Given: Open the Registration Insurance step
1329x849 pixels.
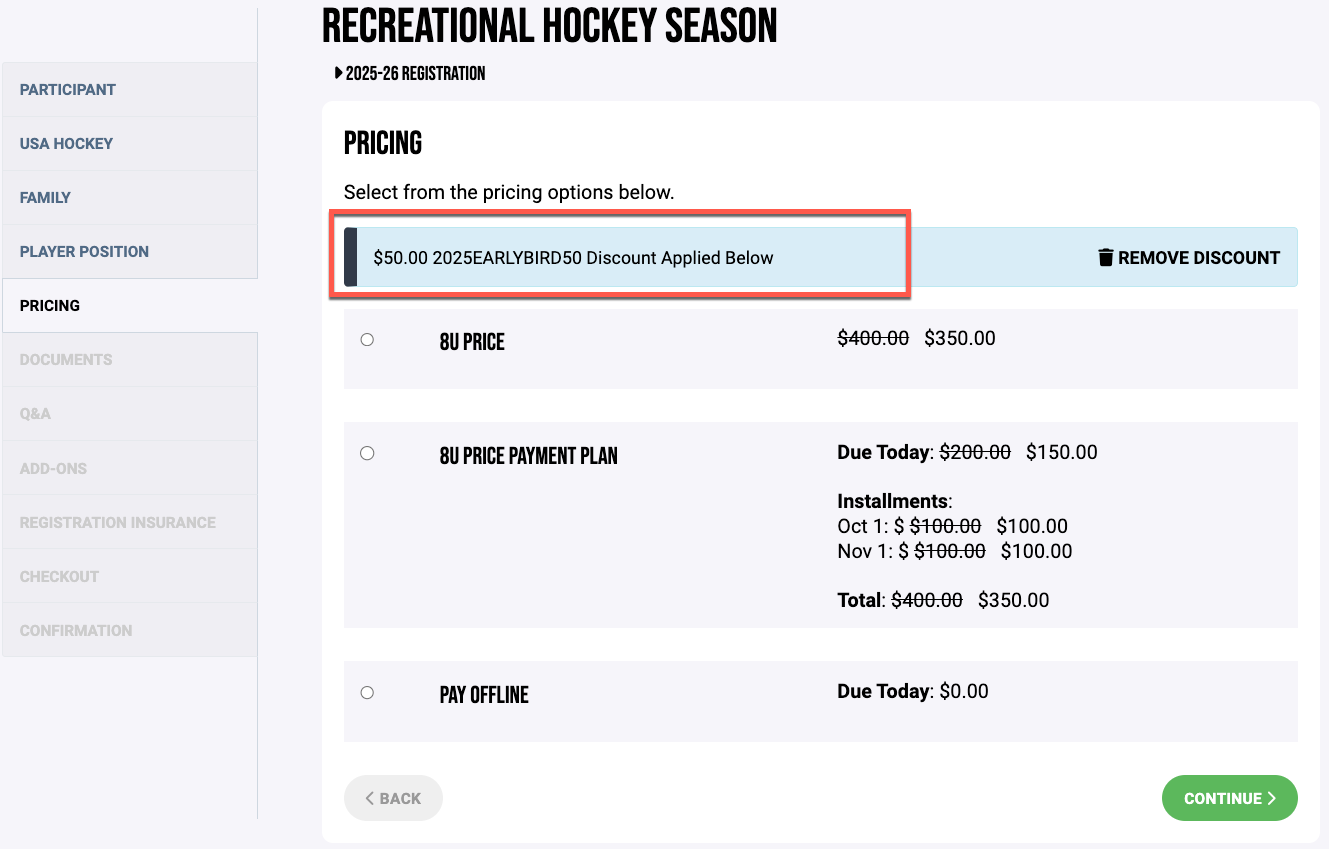Looking at the screenshot, I should (x=117, y=522).
